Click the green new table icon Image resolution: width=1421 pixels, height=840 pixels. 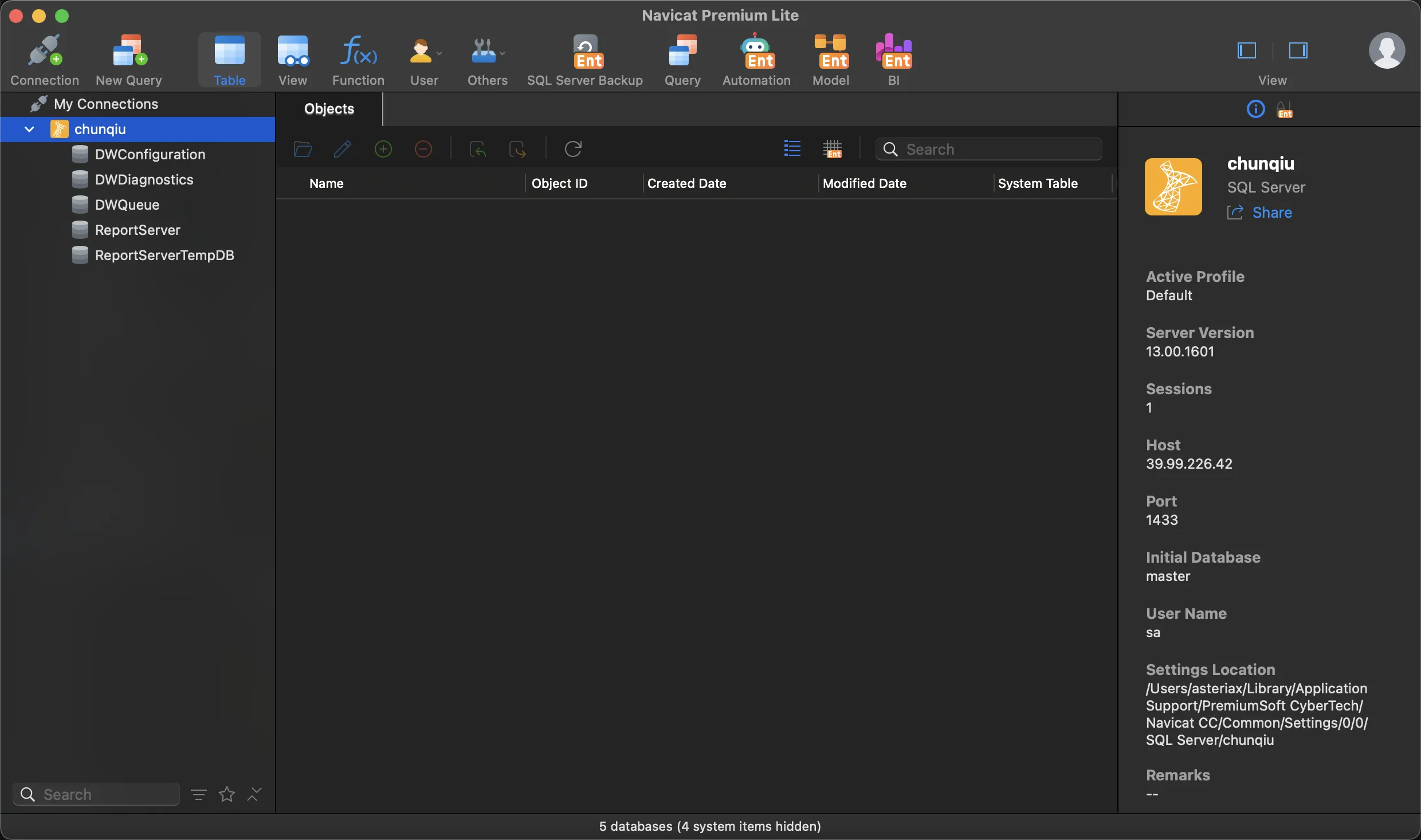[383, 149]
